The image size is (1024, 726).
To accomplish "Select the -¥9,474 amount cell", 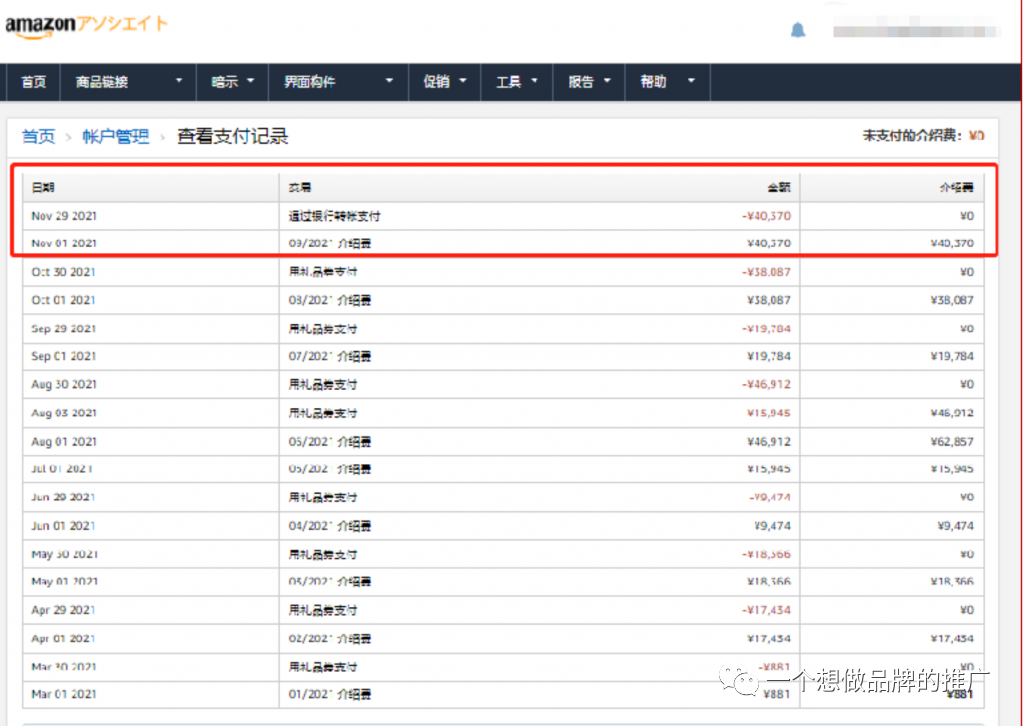I will click(769, 497).
